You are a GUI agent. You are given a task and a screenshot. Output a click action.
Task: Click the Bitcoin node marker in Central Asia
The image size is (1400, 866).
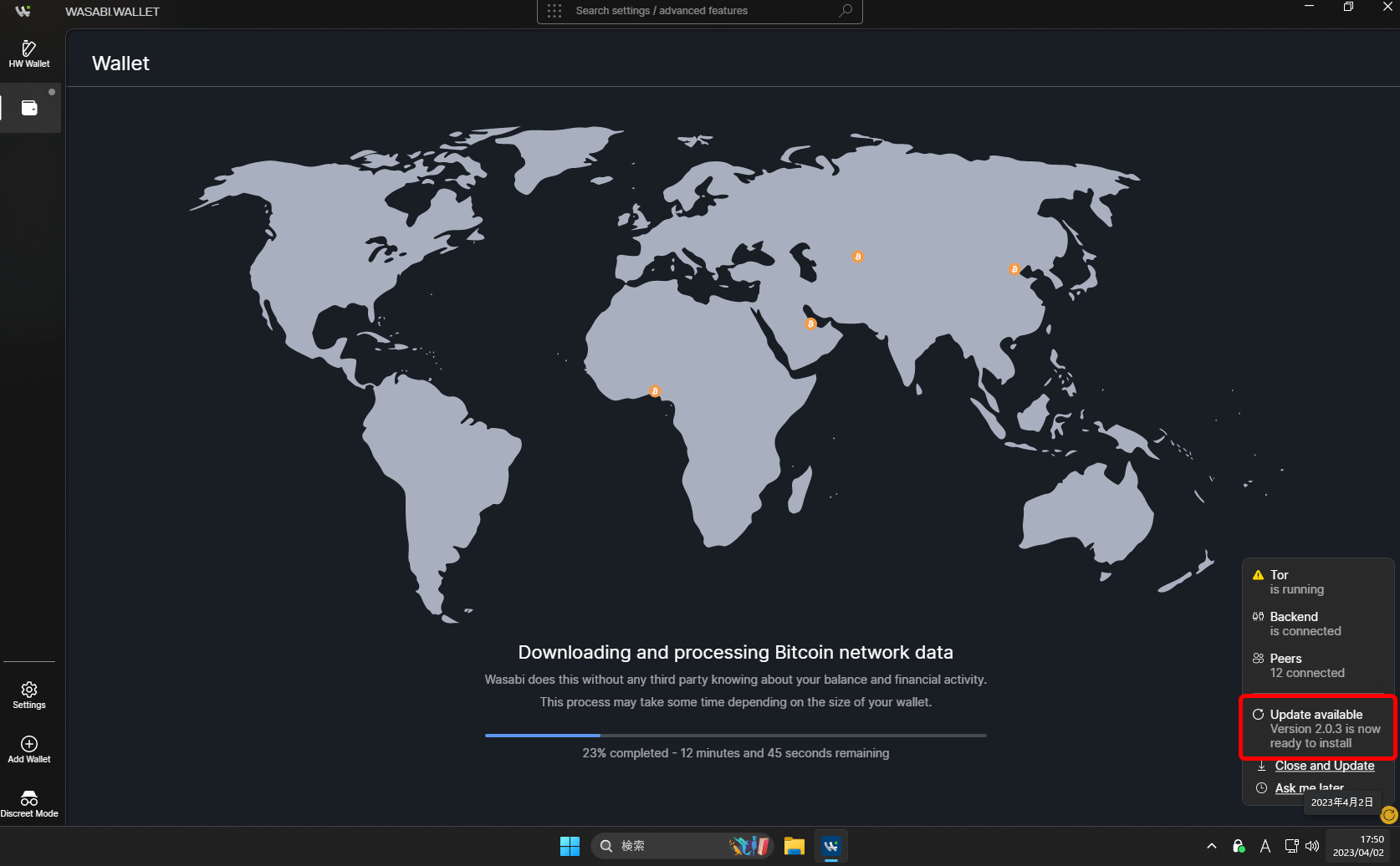coord(858,257)
